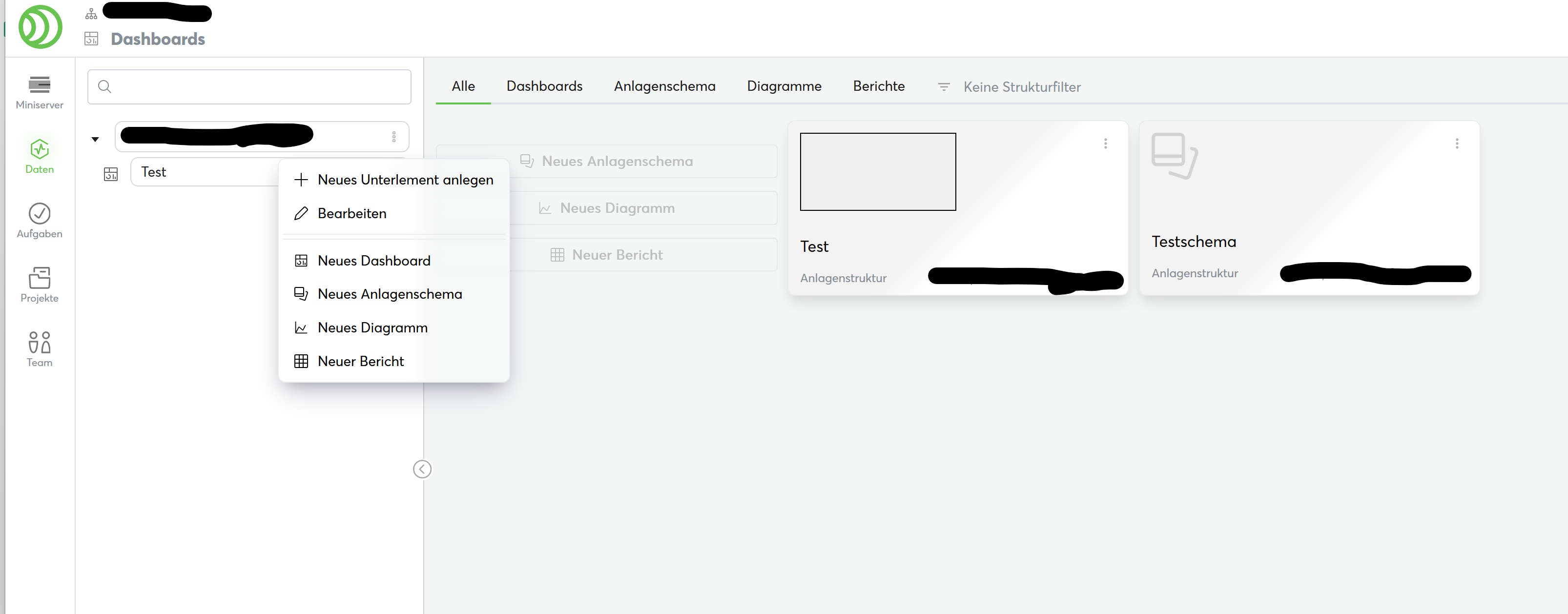Click the Test dashboard thumbnail
The width and height of the screenshot is (1568, 614).
[x=877, y=172]
